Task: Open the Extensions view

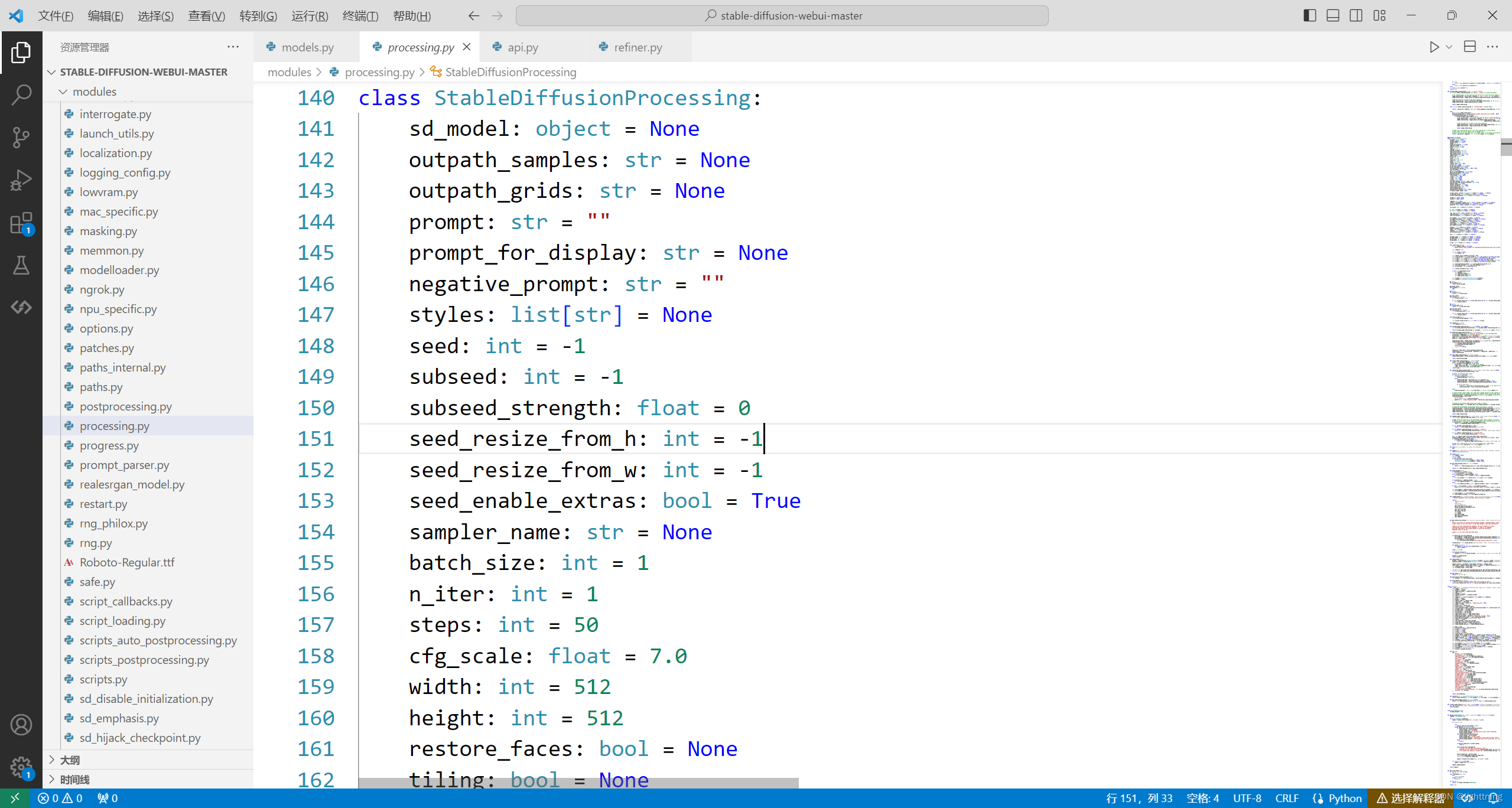Action: 21,223
